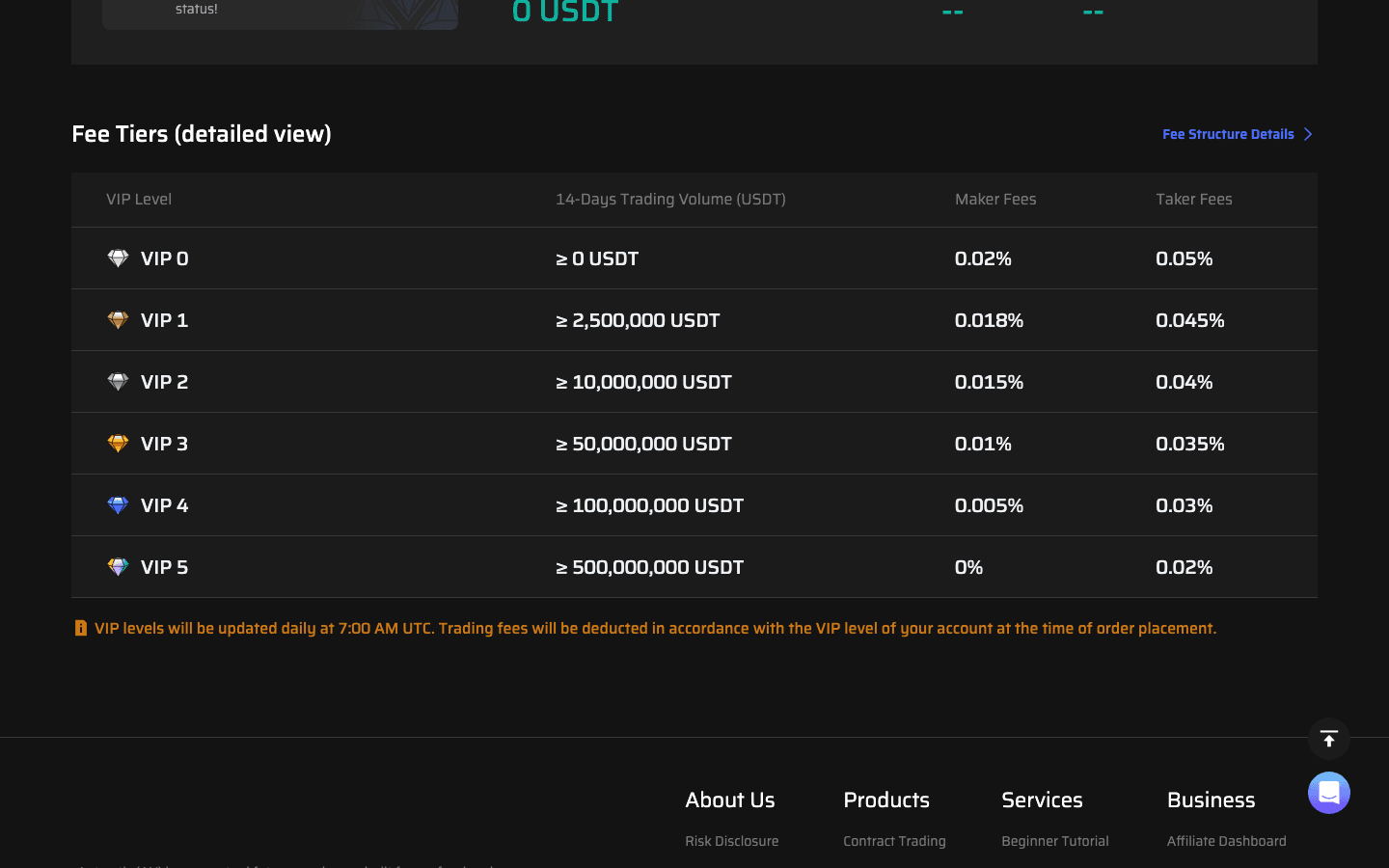Select the VIP 5 level label
Screen dimensions: 1389x868
click(x=165, y=567)
